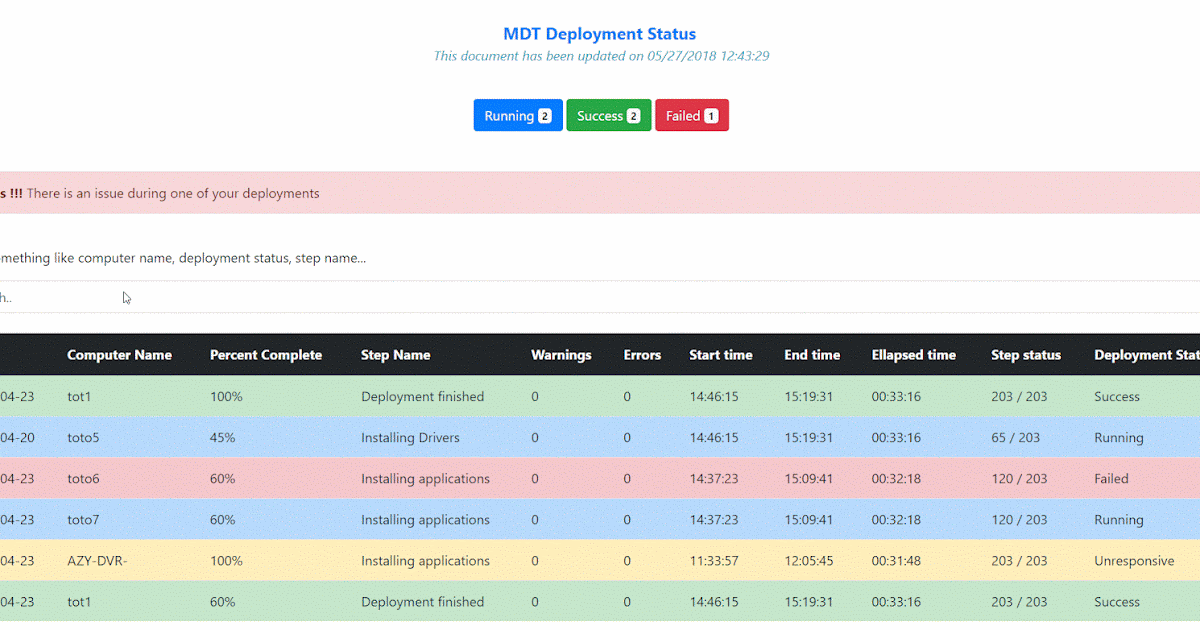
Task: Show failed deployments via the Failed button
Action: tap(686, 115)
